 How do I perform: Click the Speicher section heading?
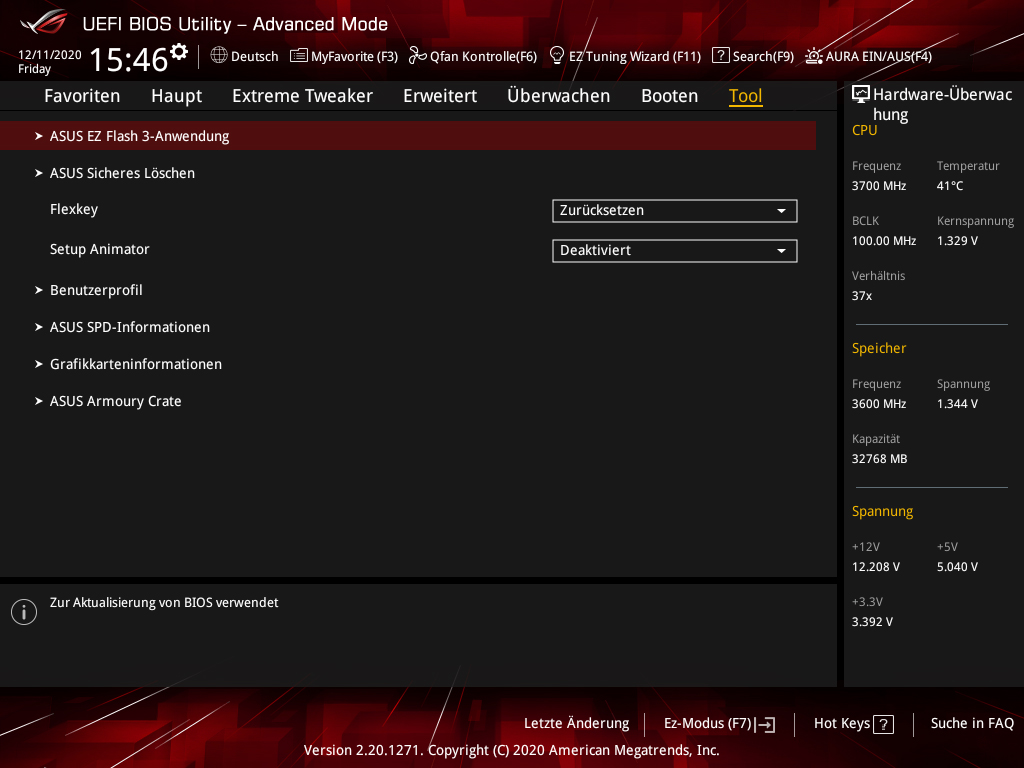[x=878, y=348]
